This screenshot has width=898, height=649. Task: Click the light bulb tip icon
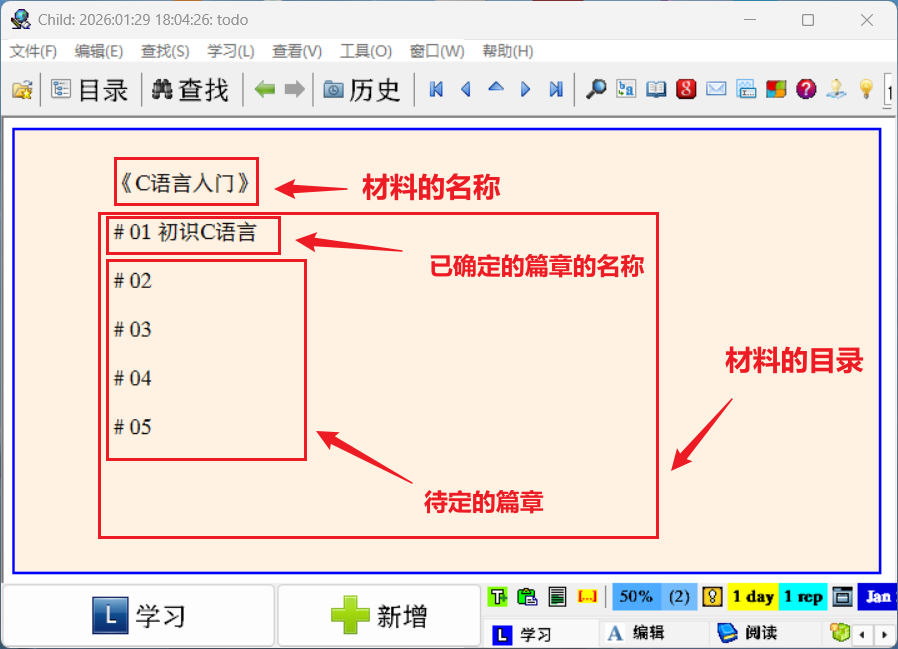867,89
